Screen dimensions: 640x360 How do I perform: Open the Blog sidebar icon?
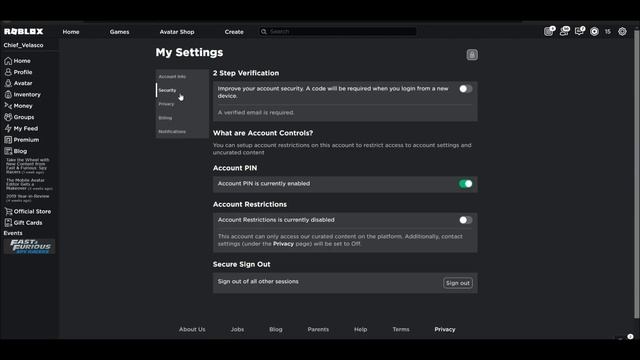[8, 151]
